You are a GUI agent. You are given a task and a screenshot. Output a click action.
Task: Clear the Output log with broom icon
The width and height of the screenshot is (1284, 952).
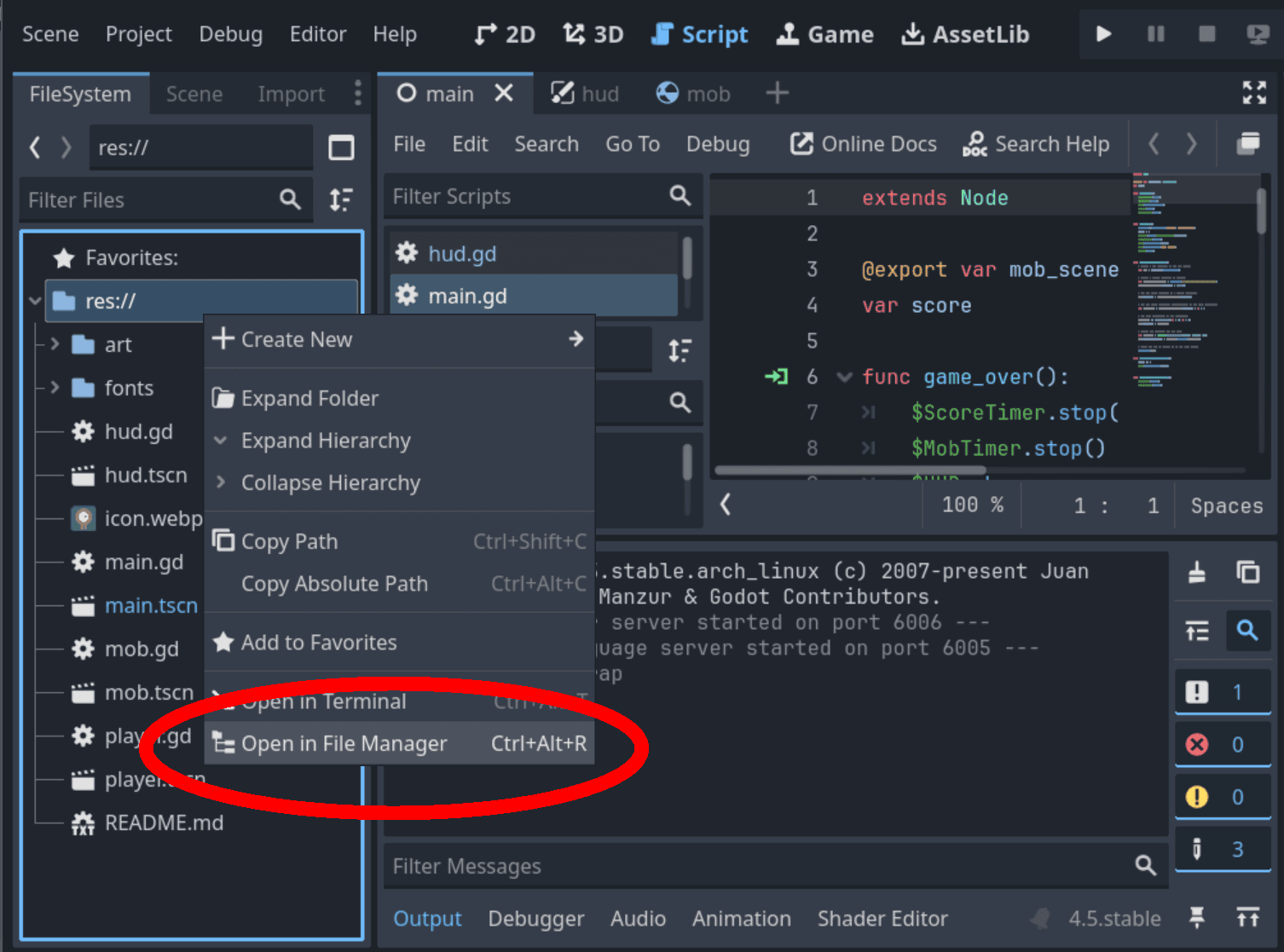tap(1195, 573)
